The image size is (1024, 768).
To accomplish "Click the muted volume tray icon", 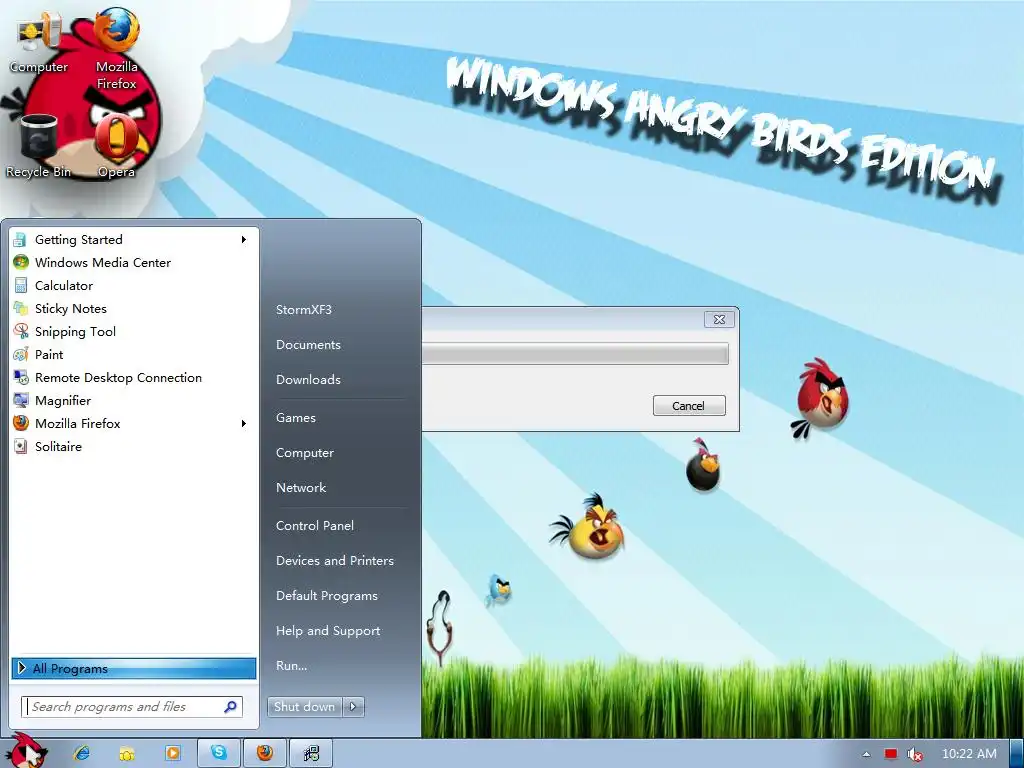I will (915, 754).
